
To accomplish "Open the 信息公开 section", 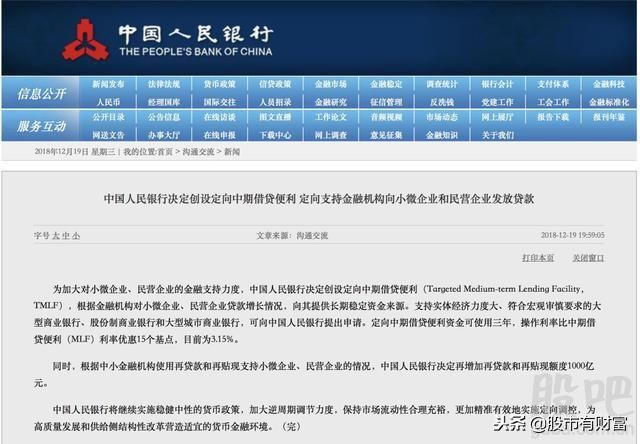I will coord(41,94).
